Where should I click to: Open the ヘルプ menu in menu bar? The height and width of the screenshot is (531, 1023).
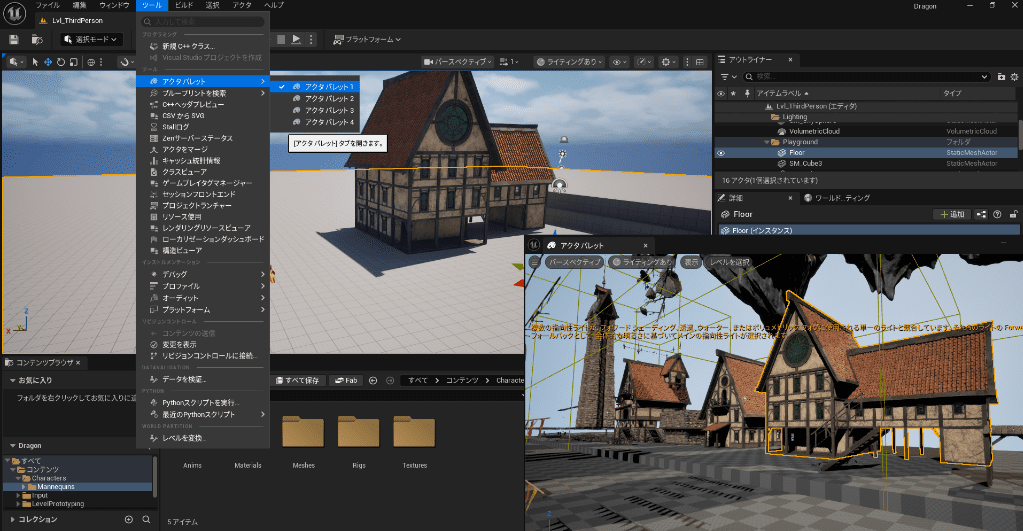point(274,5)
